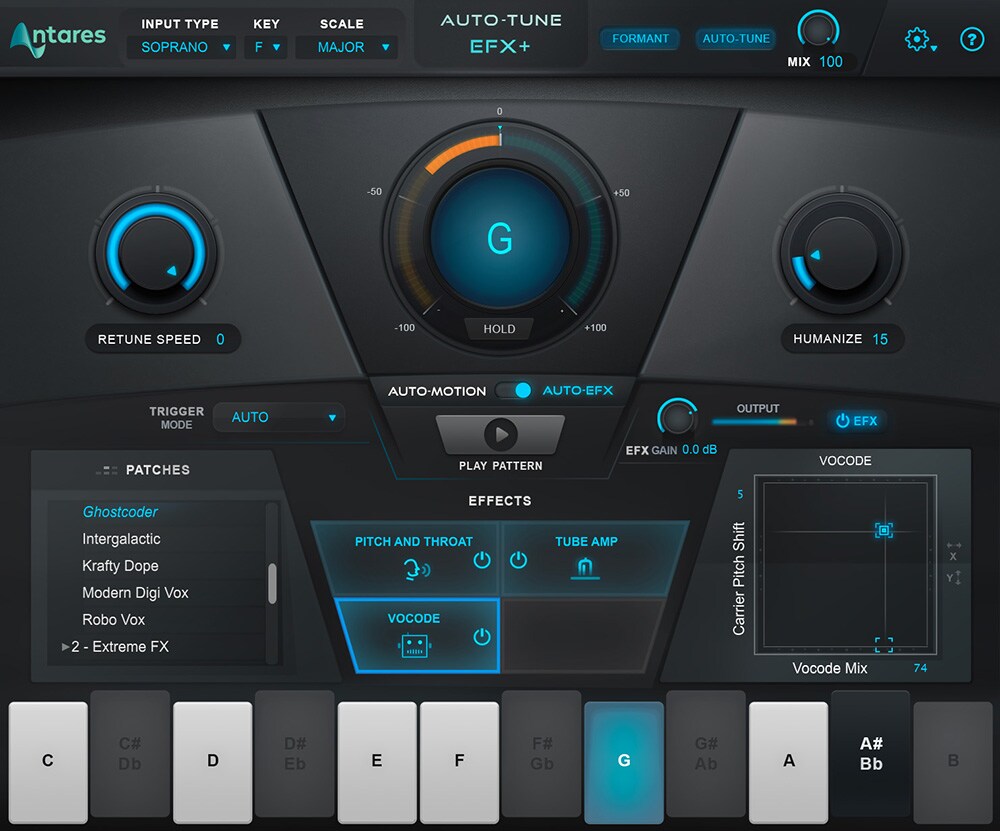Viewport: 1000px width, 831px height.
Task: Open the Trigger Mode Auto dropdown
Action: point(279,417)
